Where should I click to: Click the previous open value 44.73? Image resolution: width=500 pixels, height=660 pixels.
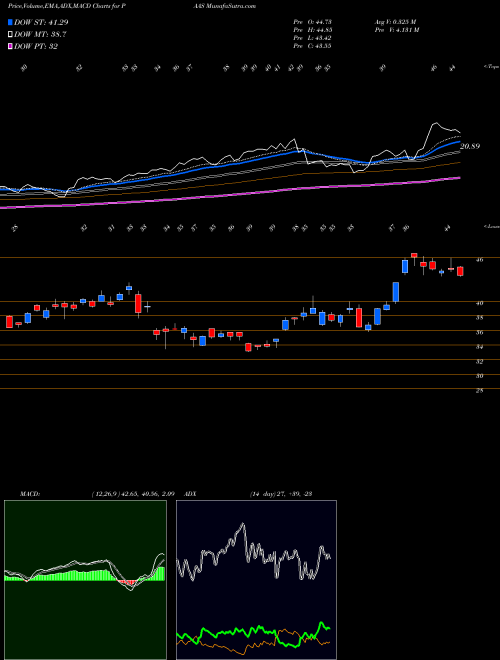point(322,22)
